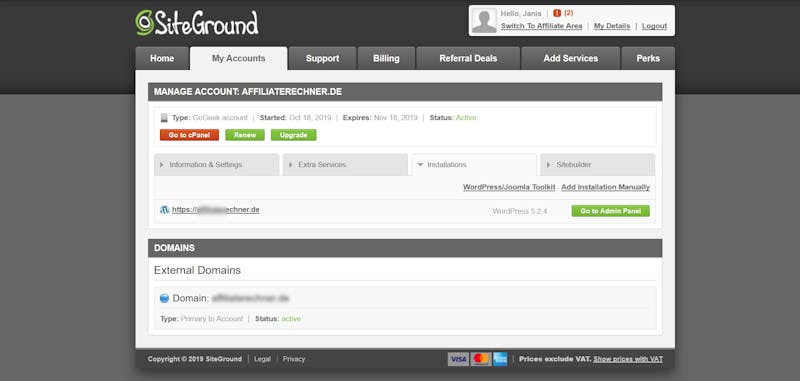This screenshot has width=800, height=381.
Task: Click the SiteGround logo
Action: coord(197,22)
